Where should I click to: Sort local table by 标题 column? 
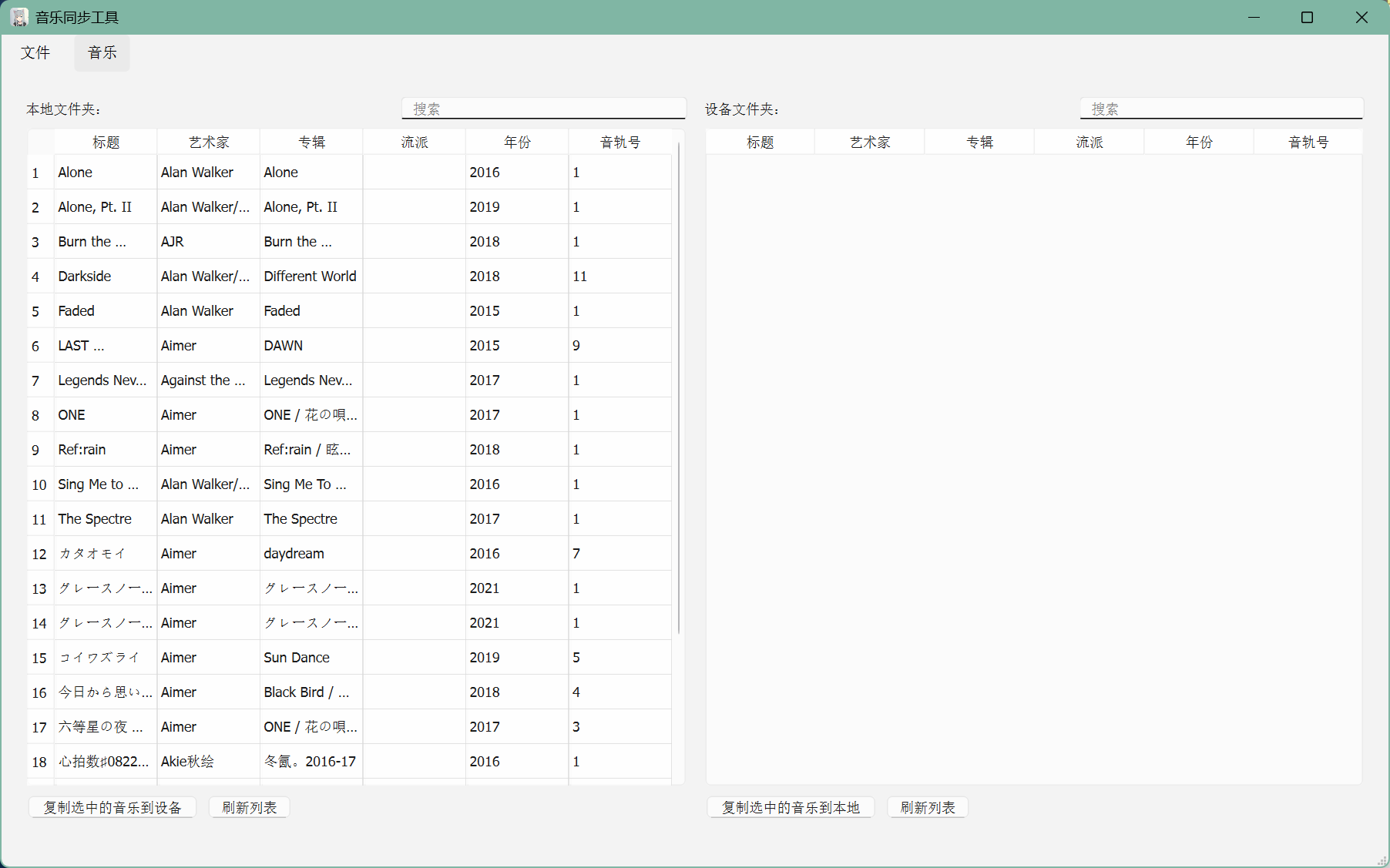tap(106, 142)
